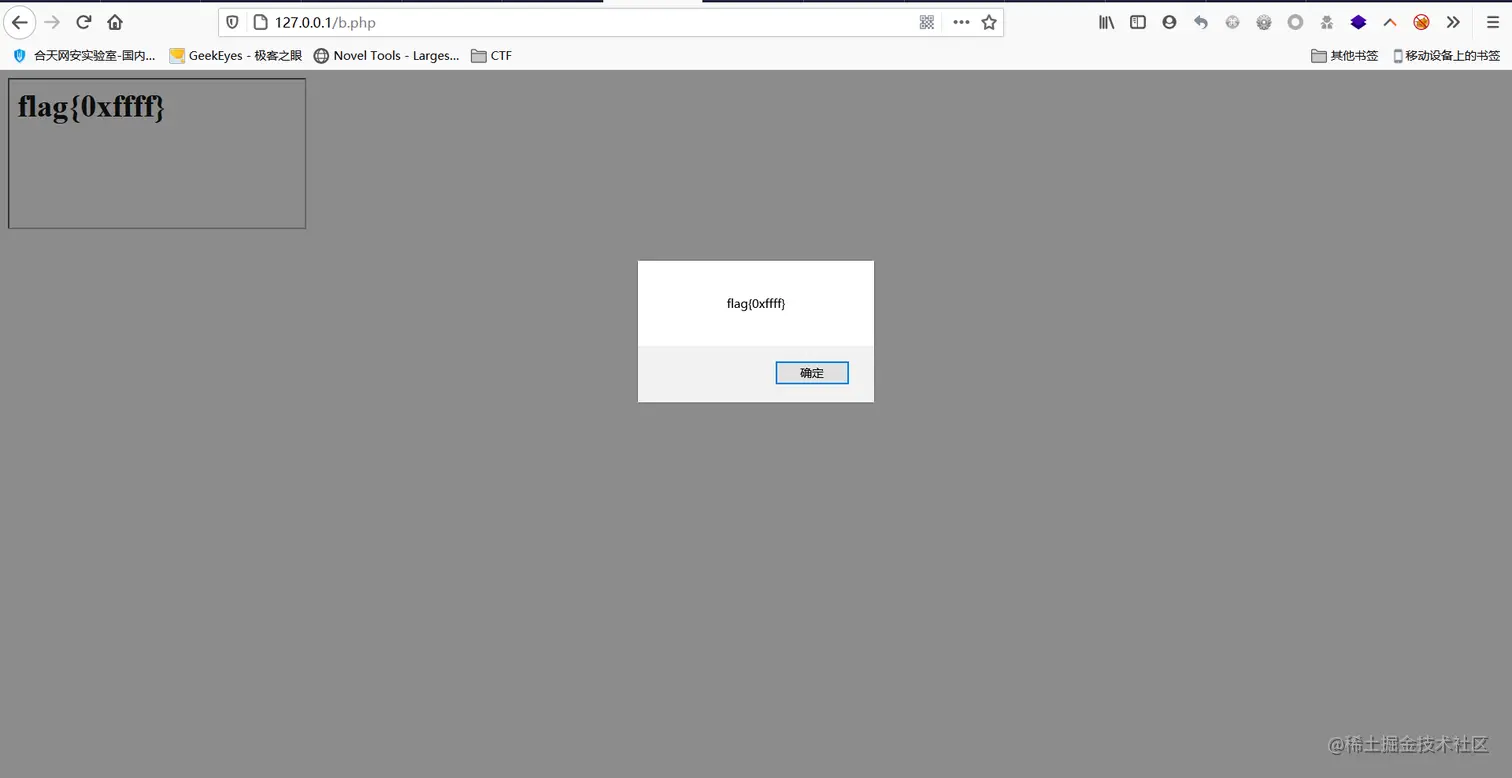This screenshot has height=778, width=1512.
Task: Open the 移动设备上的书签 folder
Action: pos(1446,56)
